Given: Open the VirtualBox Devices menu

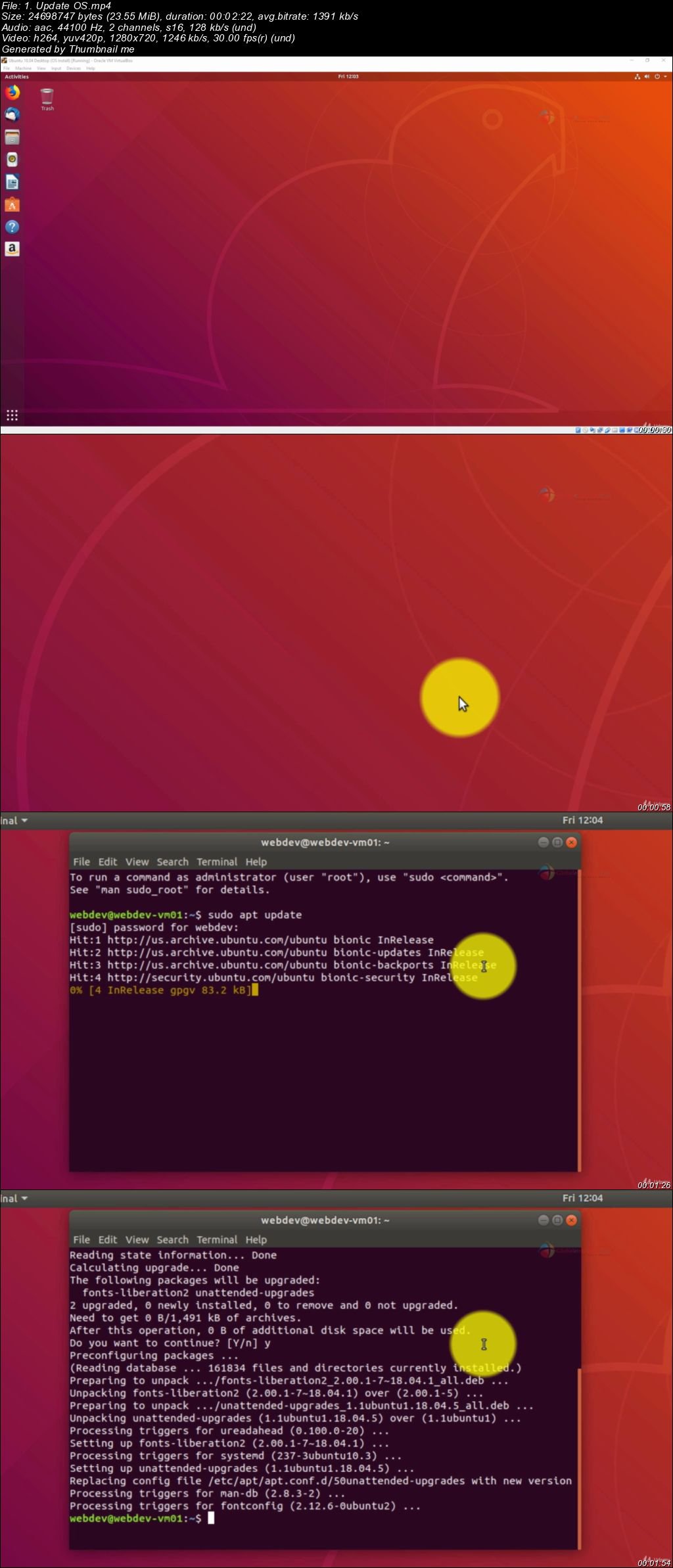Looking at the screenshot, I should click(74, 68).
